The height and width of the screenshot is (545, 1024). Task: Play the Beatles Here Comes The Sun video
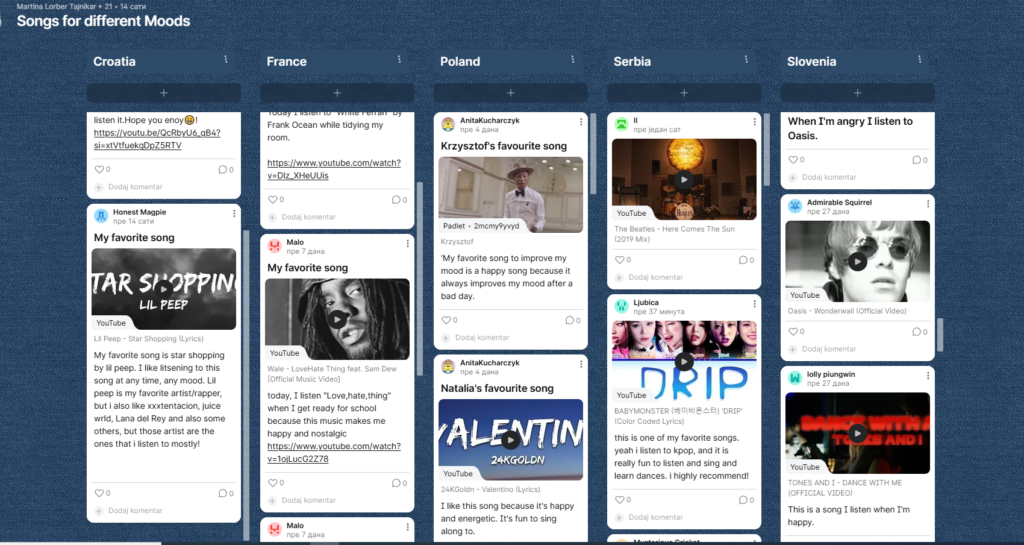click(x=684, y=179)
